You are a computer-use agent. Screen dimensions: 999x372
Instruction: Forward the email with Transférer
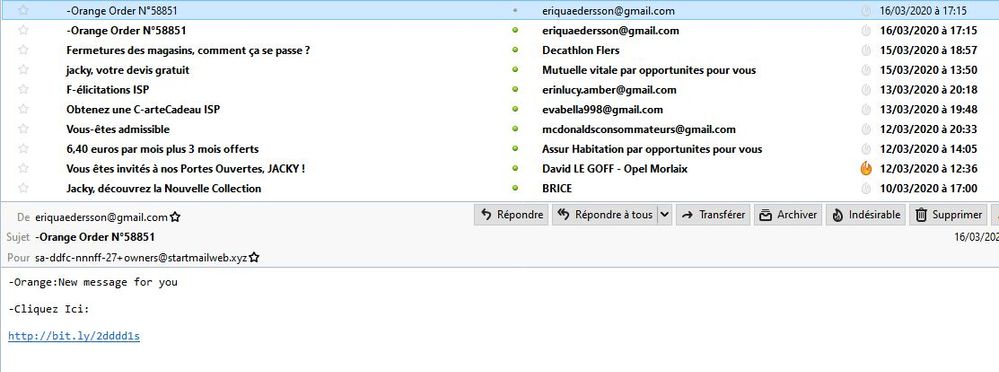click(713, 215)
